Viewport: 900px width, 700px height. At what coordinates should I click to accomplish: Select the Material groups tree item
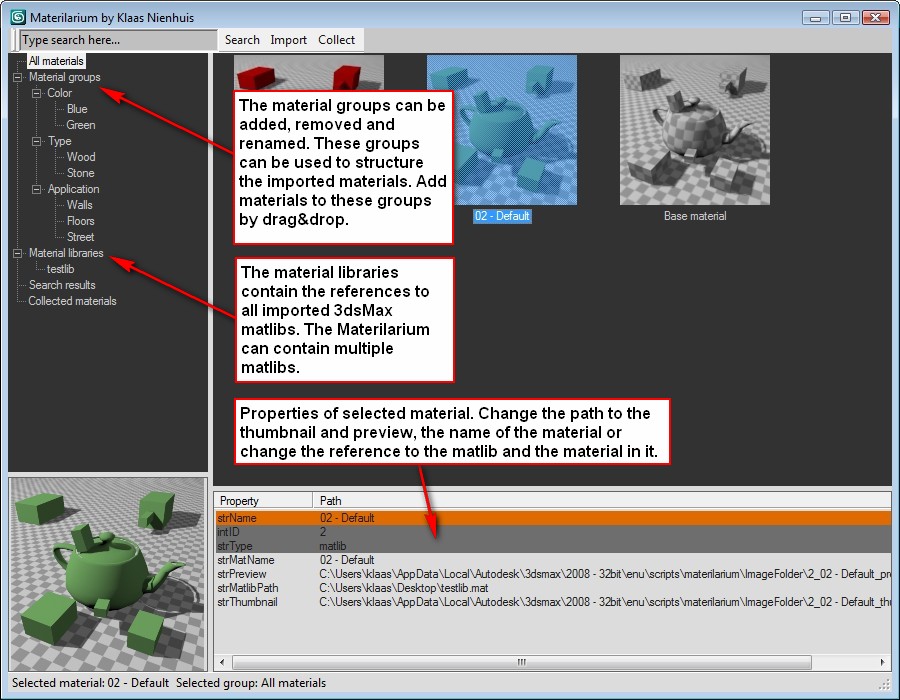[64, 77]
